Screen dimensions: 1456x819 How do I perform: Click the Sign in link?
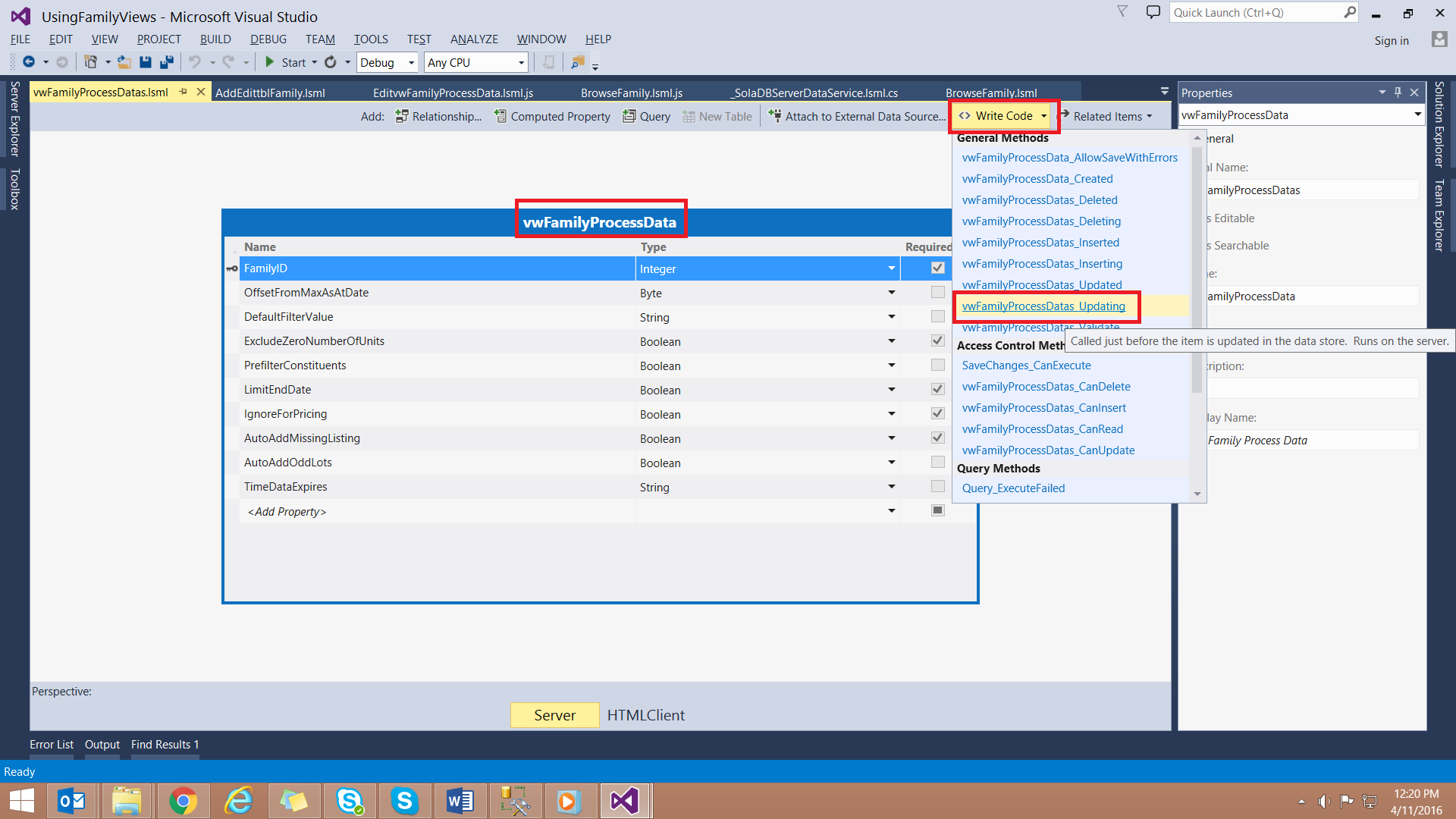pos(1392,40)
